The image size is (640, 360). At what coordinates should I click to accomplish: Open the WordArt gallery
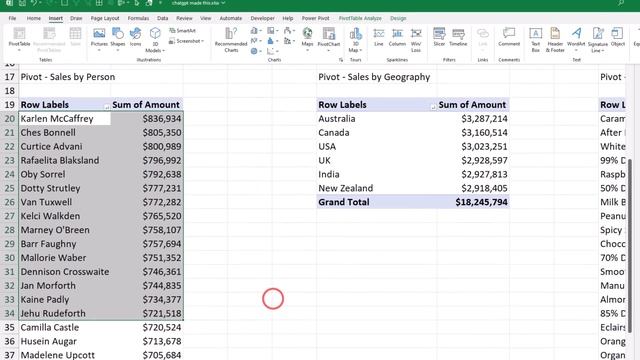pyautogui.click(x=576, y=40)
